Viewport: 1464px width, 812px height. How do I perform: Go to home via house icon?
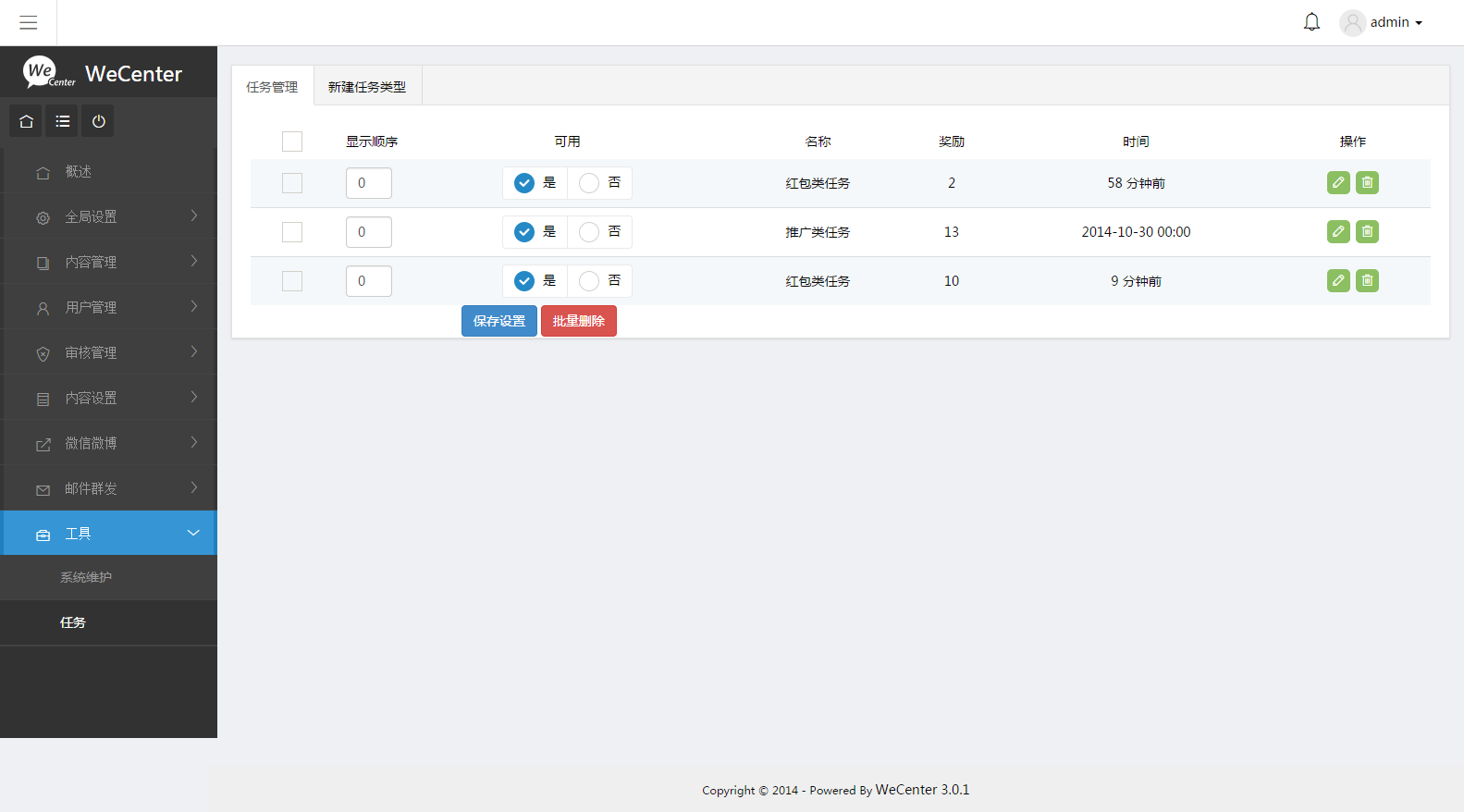click(x=26, y=121)
